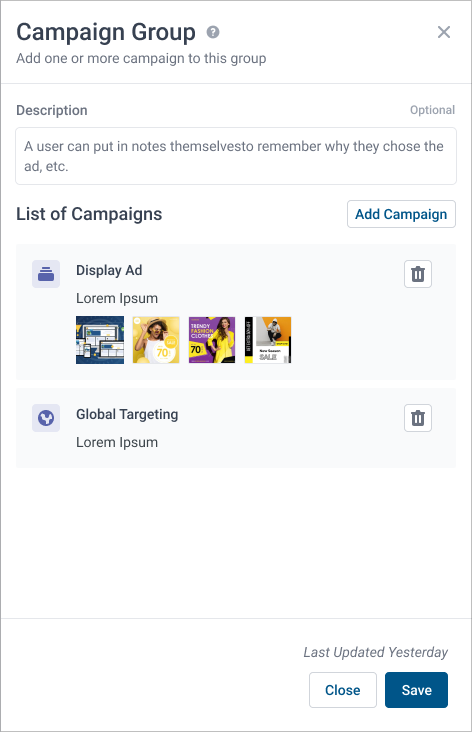The width and height of the screenshot is (472, 732).
Task: Select the orange New Season Sale thumbnail
Action: pos(268,340)
